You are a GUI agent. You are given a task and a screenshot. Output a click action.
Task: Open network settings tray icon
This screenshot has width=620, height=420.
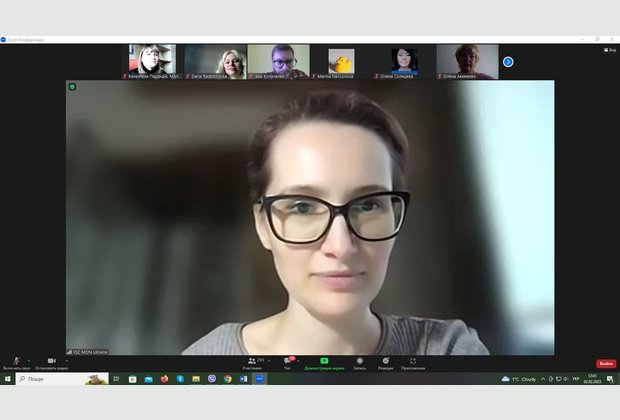pos(558,379)
